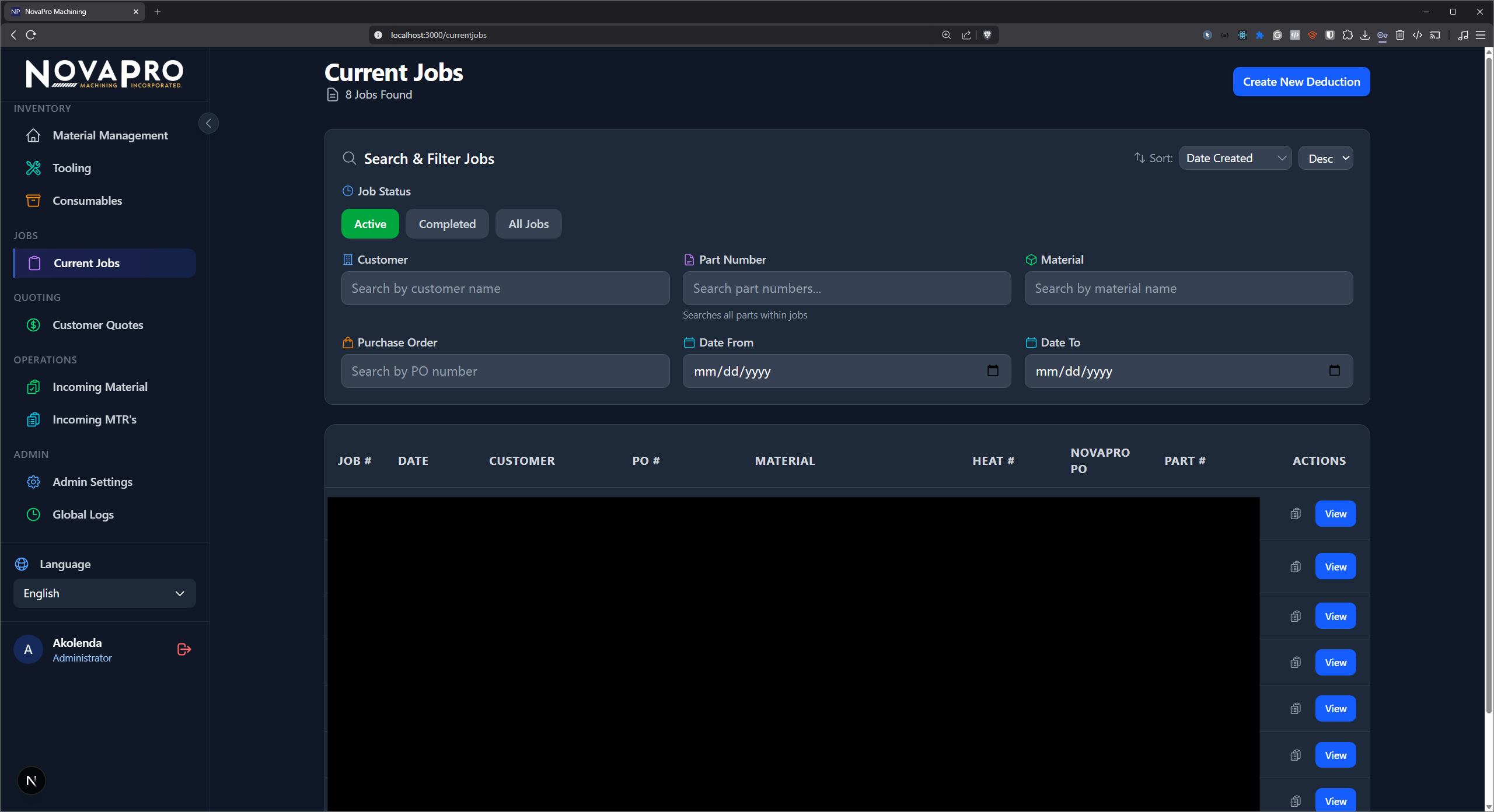Screen dimensions: 1494x812
Task: Click the first View button in Actions
Action: coord(1335,514)
